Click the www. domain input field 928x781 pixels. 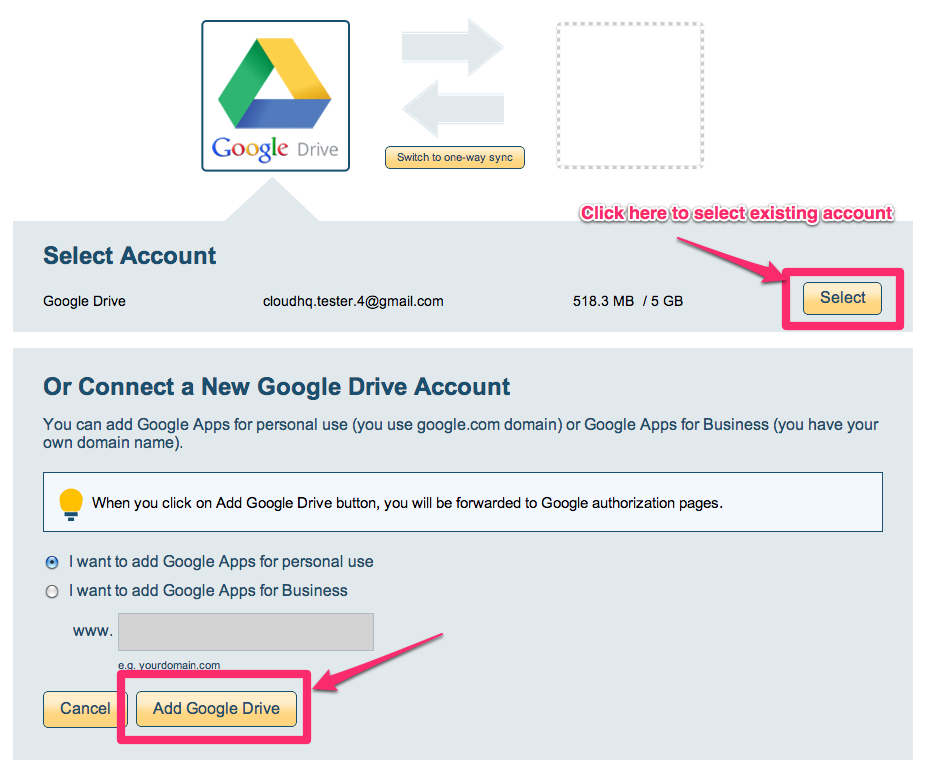[x=246, y=631]
